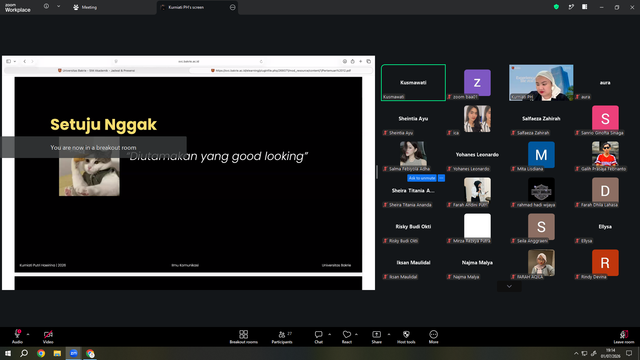Click icon right of green shield
Viewport: 640px width, 360px height.
coord(571,7)
